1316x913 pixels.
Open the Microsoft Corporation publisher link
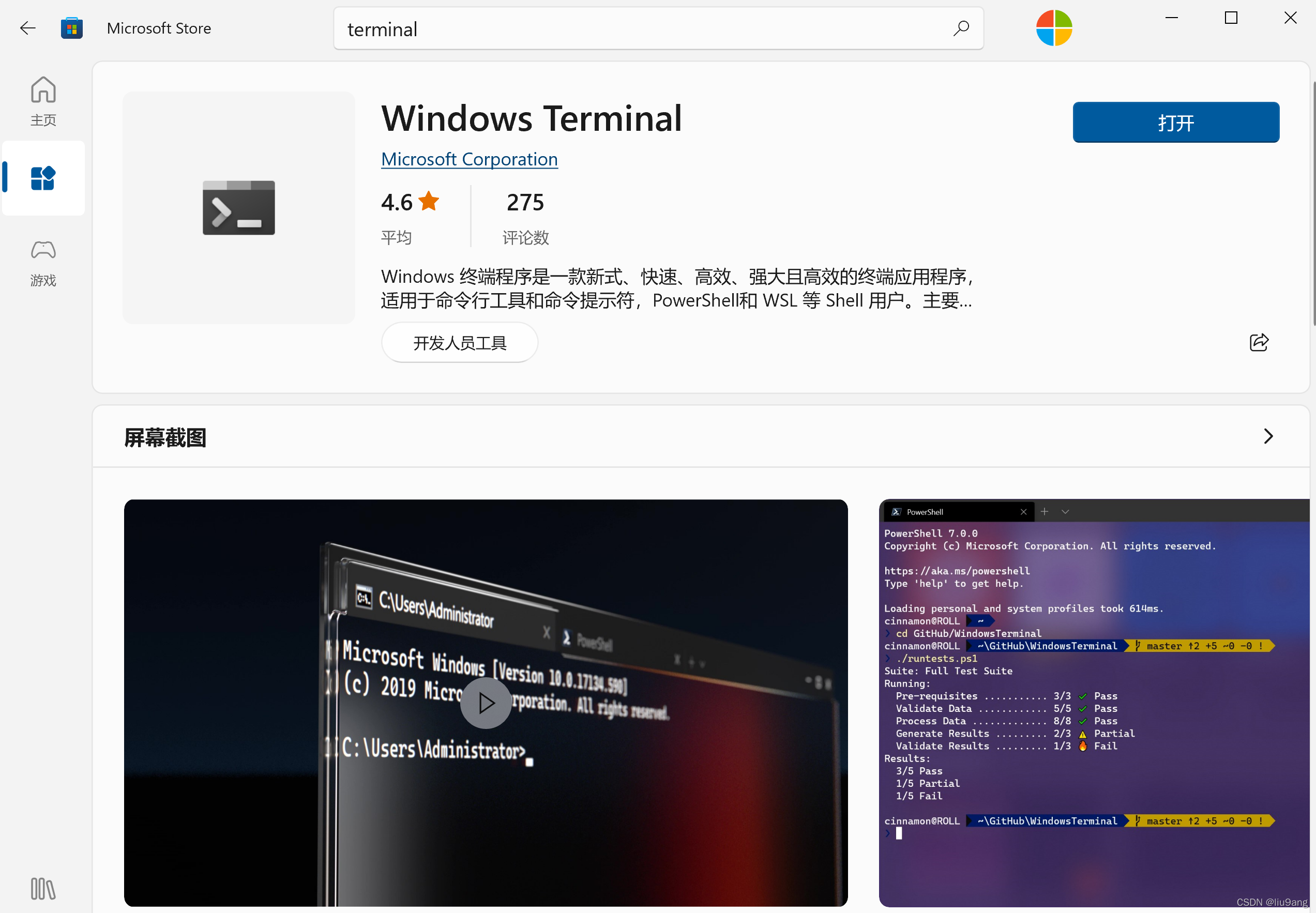tap(469, 159)
